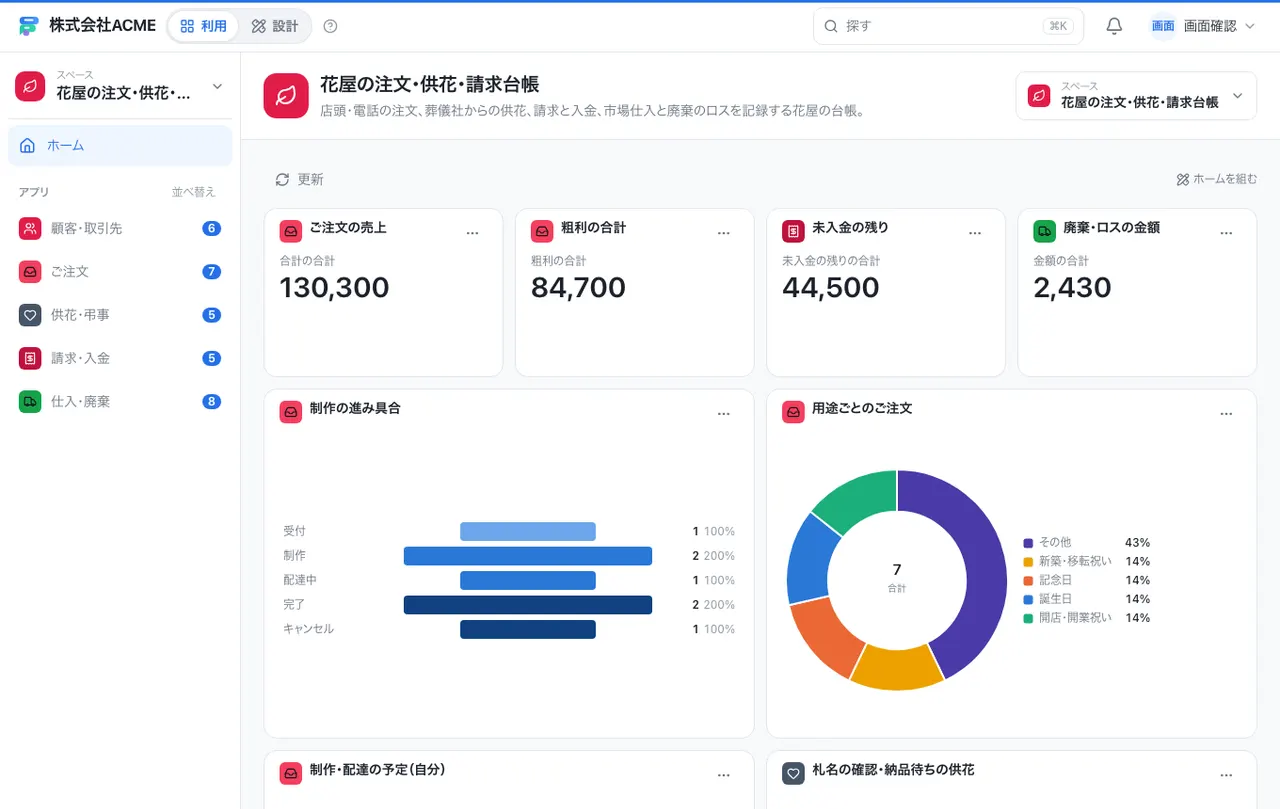Switch to 設計 mode
This screenshot has height=809, width=1280.
point(275,26)
